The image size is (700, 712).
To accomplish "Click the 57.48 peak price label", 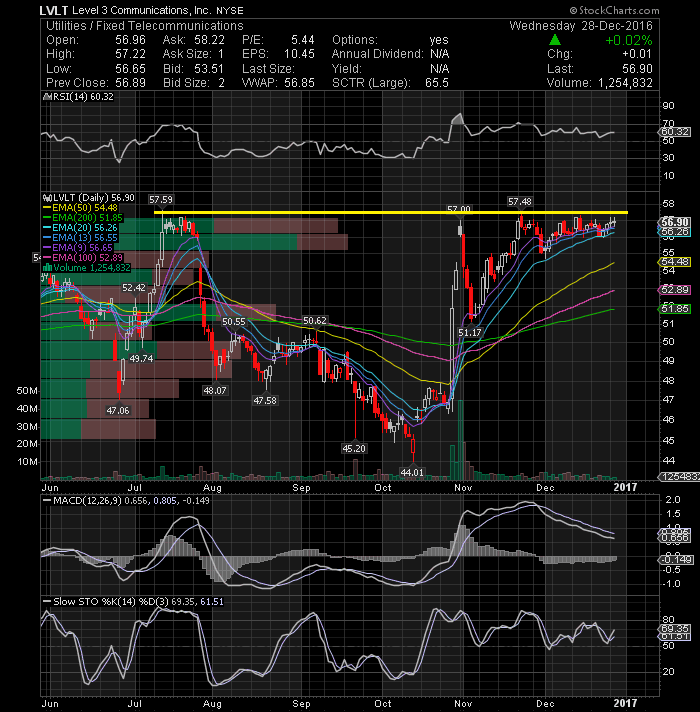I will 520,202.
